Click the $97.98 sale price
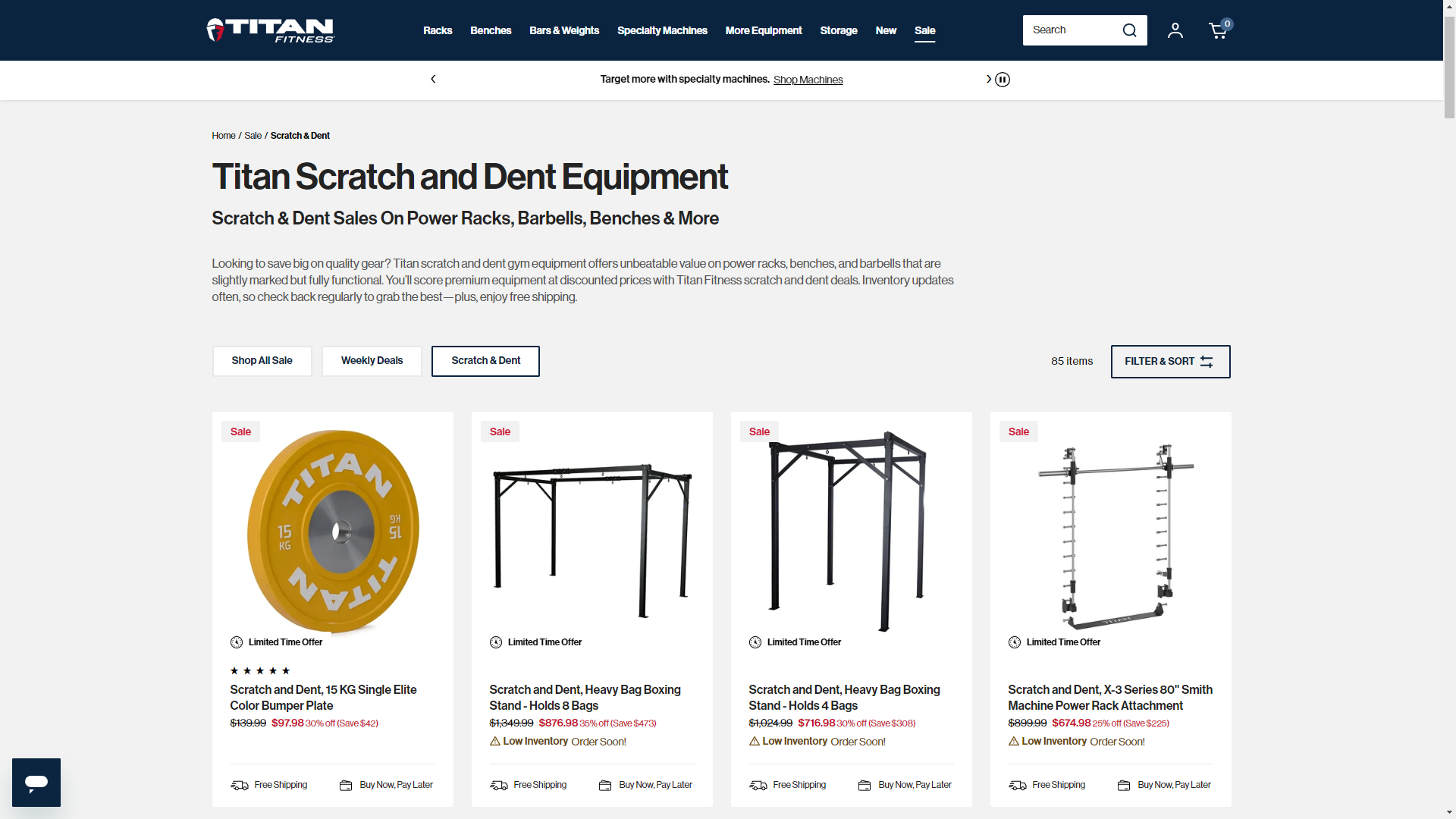 pos(287,723)
